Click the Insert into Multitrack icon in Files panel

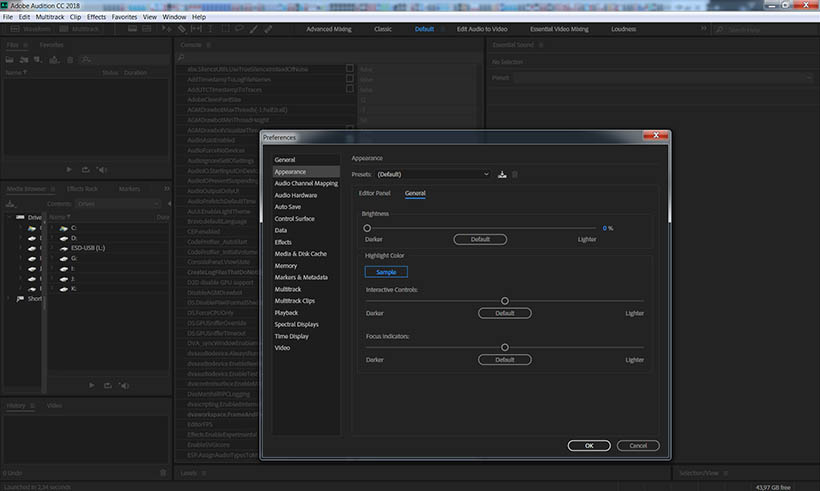[x=54, y=60]
